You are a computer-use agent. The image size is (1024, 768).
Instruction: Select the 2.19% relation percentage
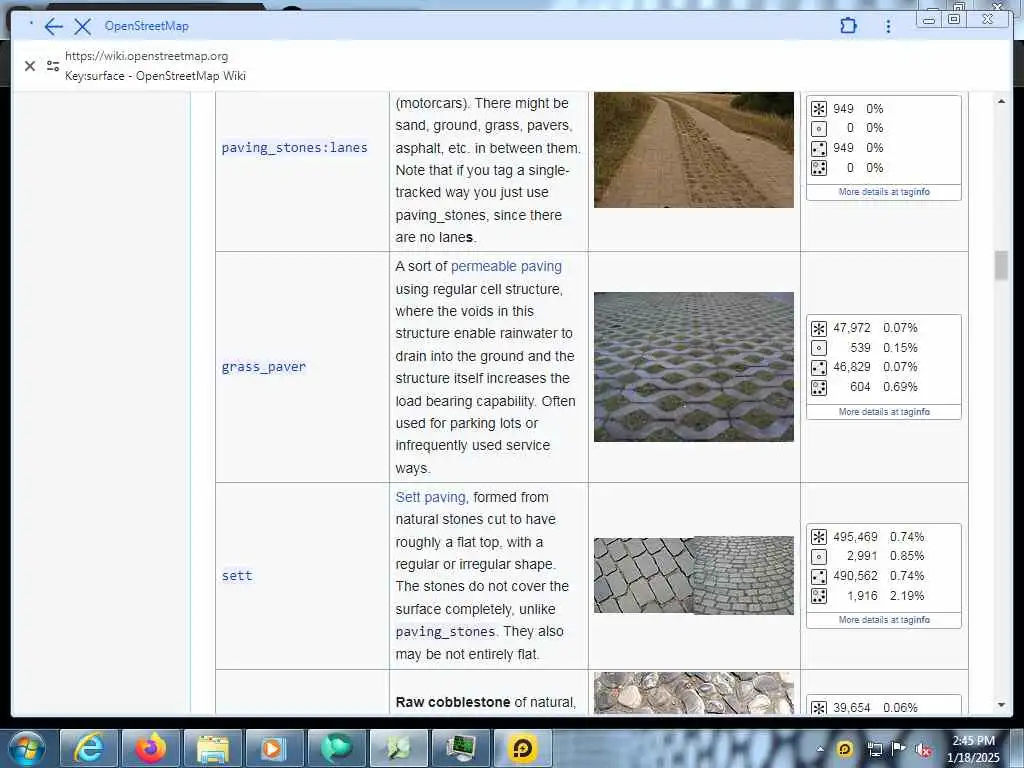click(x=906, y=596)
